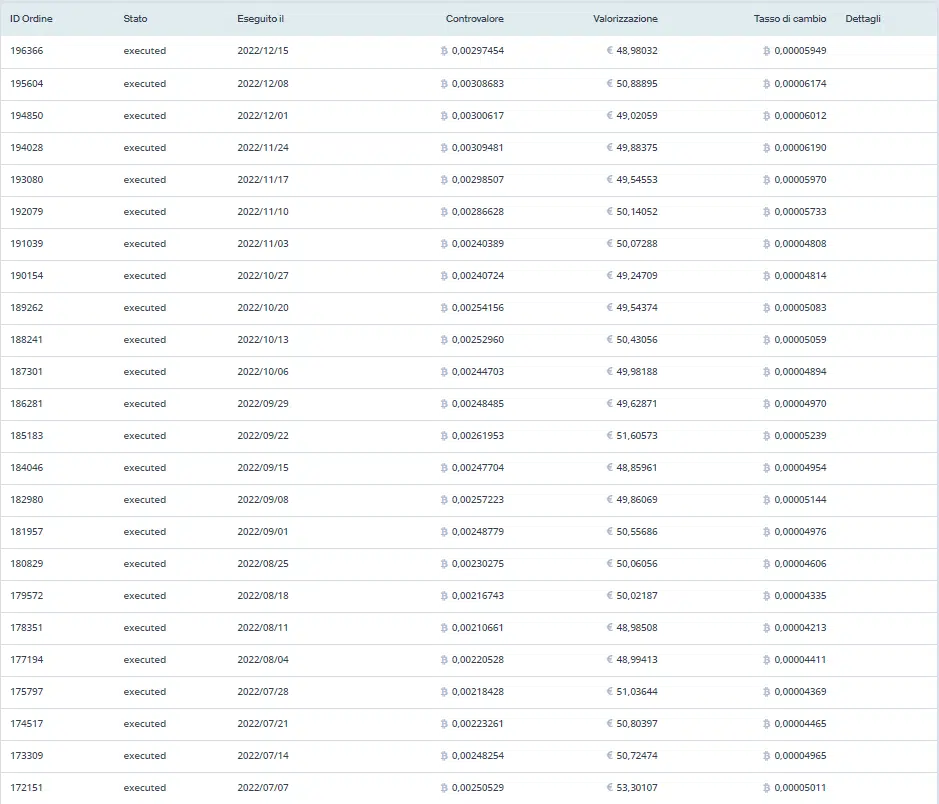Click the Controvalore column header
Viewport: 939px width, 804px height.
(x=474, y=19)
